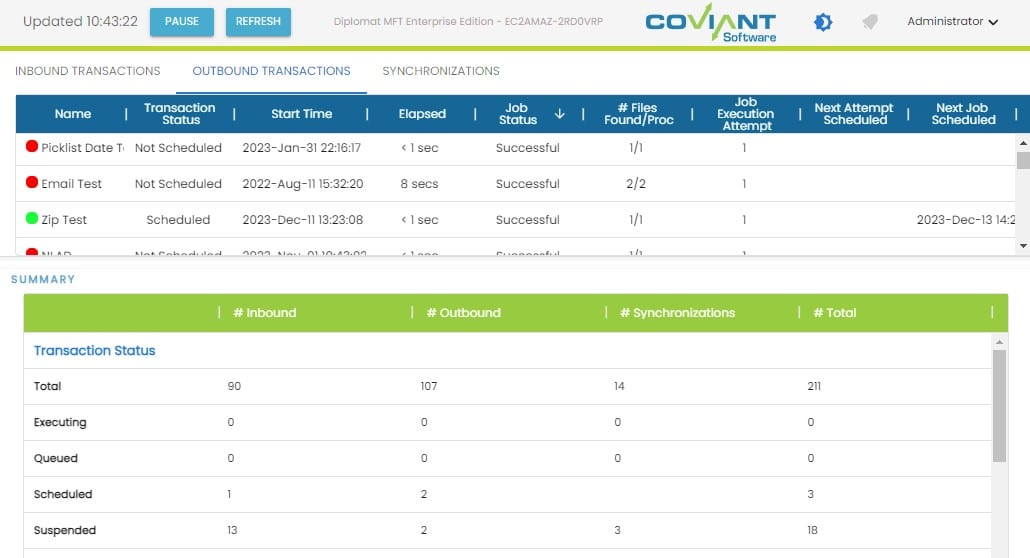Click the Queued row label
1030x558 pixels.
point(56,458)
